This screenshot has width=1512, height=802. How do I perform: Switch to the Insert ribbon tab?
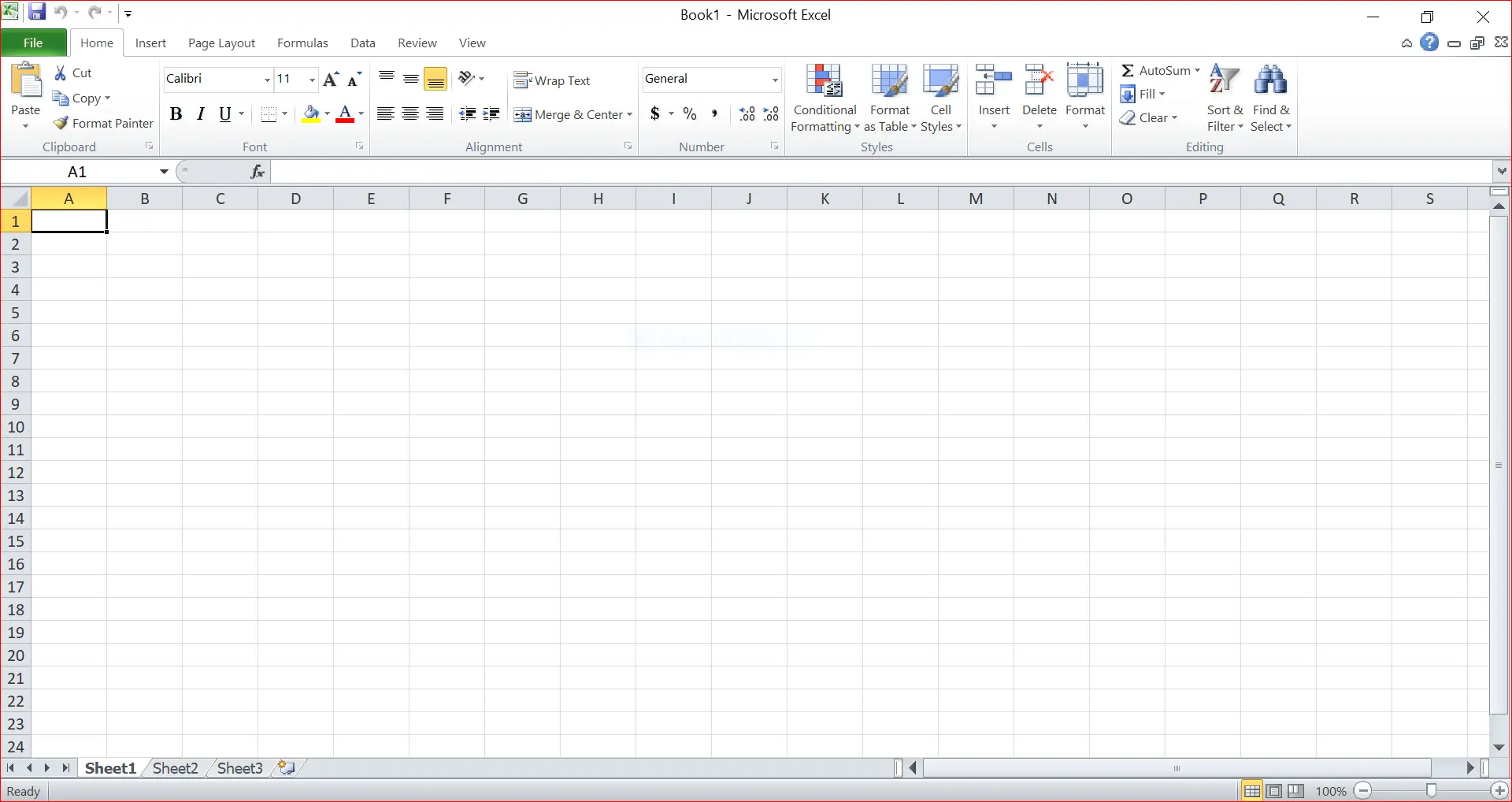pos(150,43)
